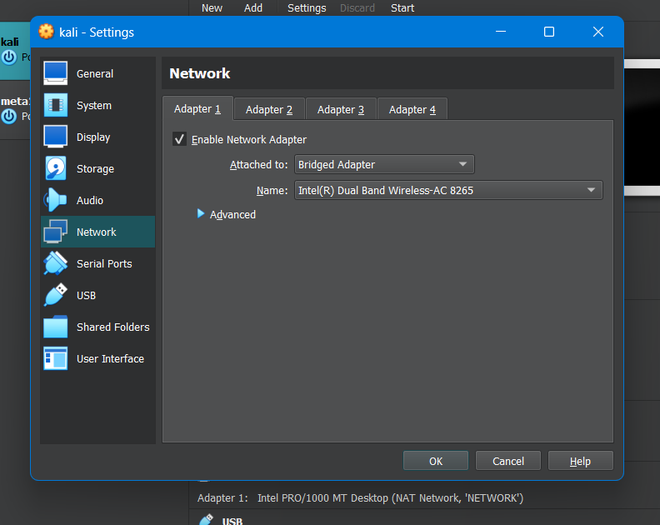Open the Attached to dropdown
This screenshot has width=660, height=525.
pos(384,164)
